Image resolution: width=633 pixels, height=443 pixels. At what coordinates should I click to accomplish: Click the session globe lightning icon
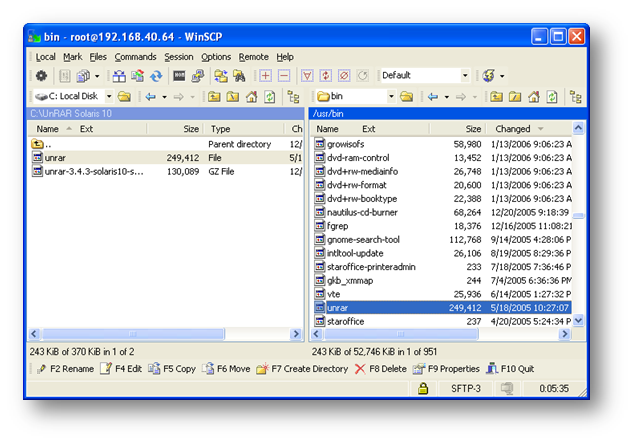pos(488,76)
